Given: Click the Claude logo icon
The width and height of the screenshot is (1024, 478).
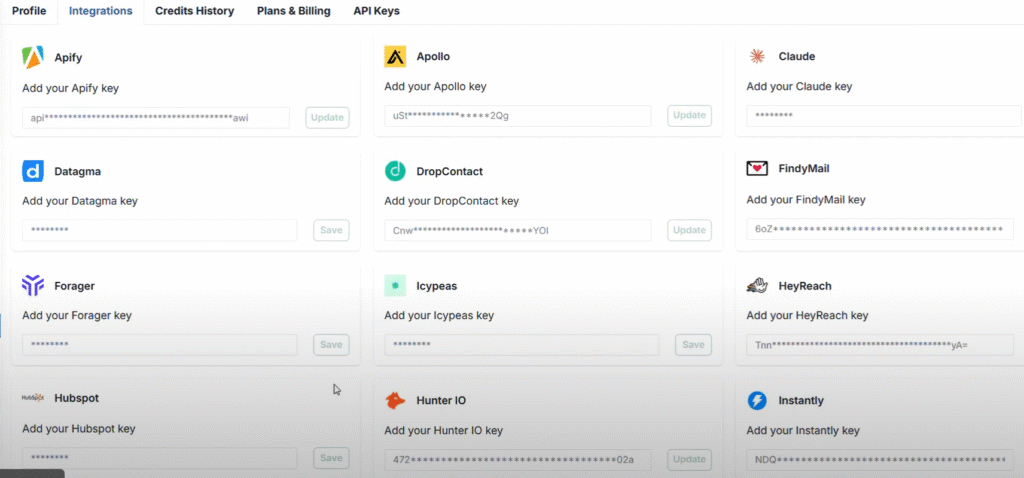Looking at the screenshot, I should click(x=757, y=57).
